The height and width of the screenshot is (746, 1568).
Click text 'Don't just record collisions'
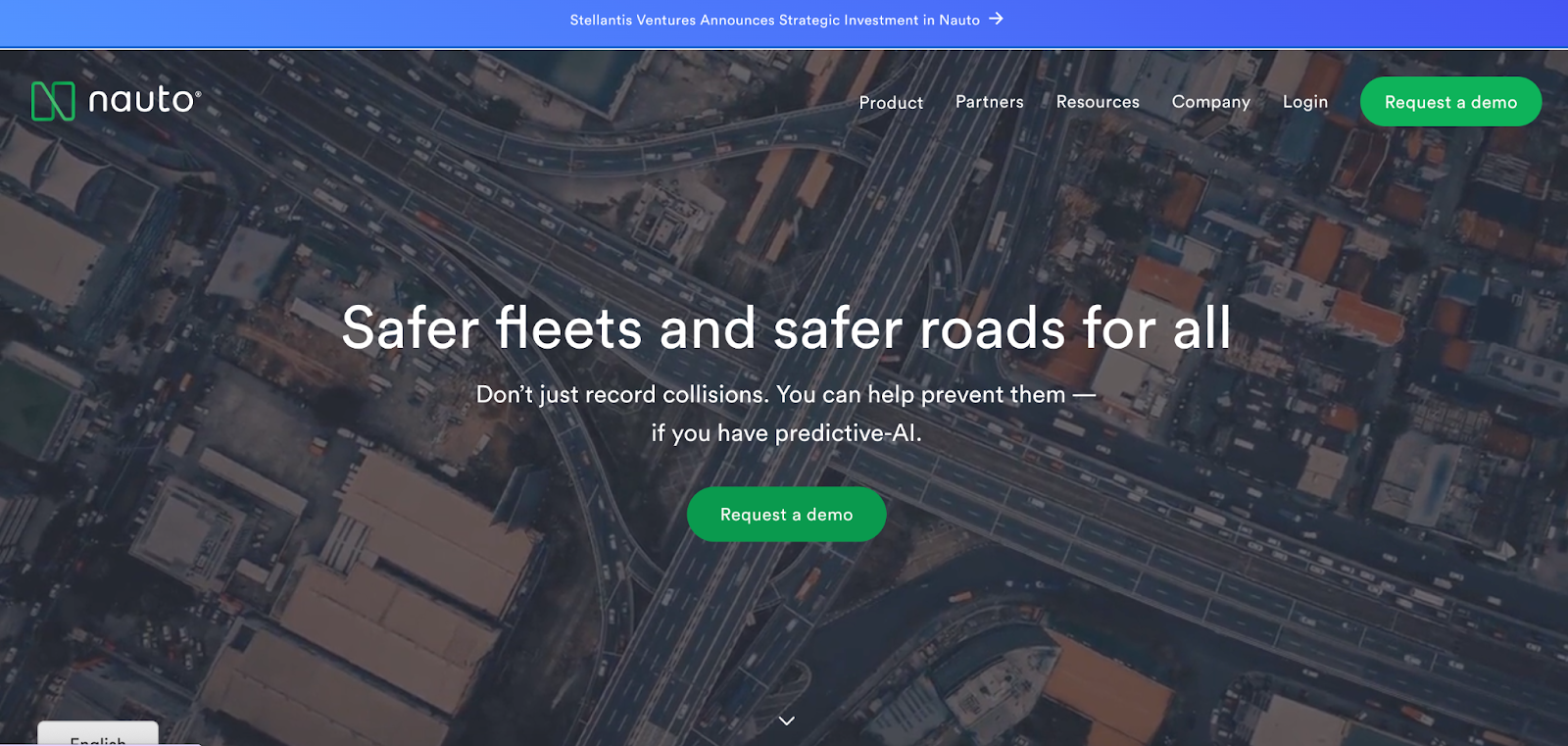[x=621, y=395]
